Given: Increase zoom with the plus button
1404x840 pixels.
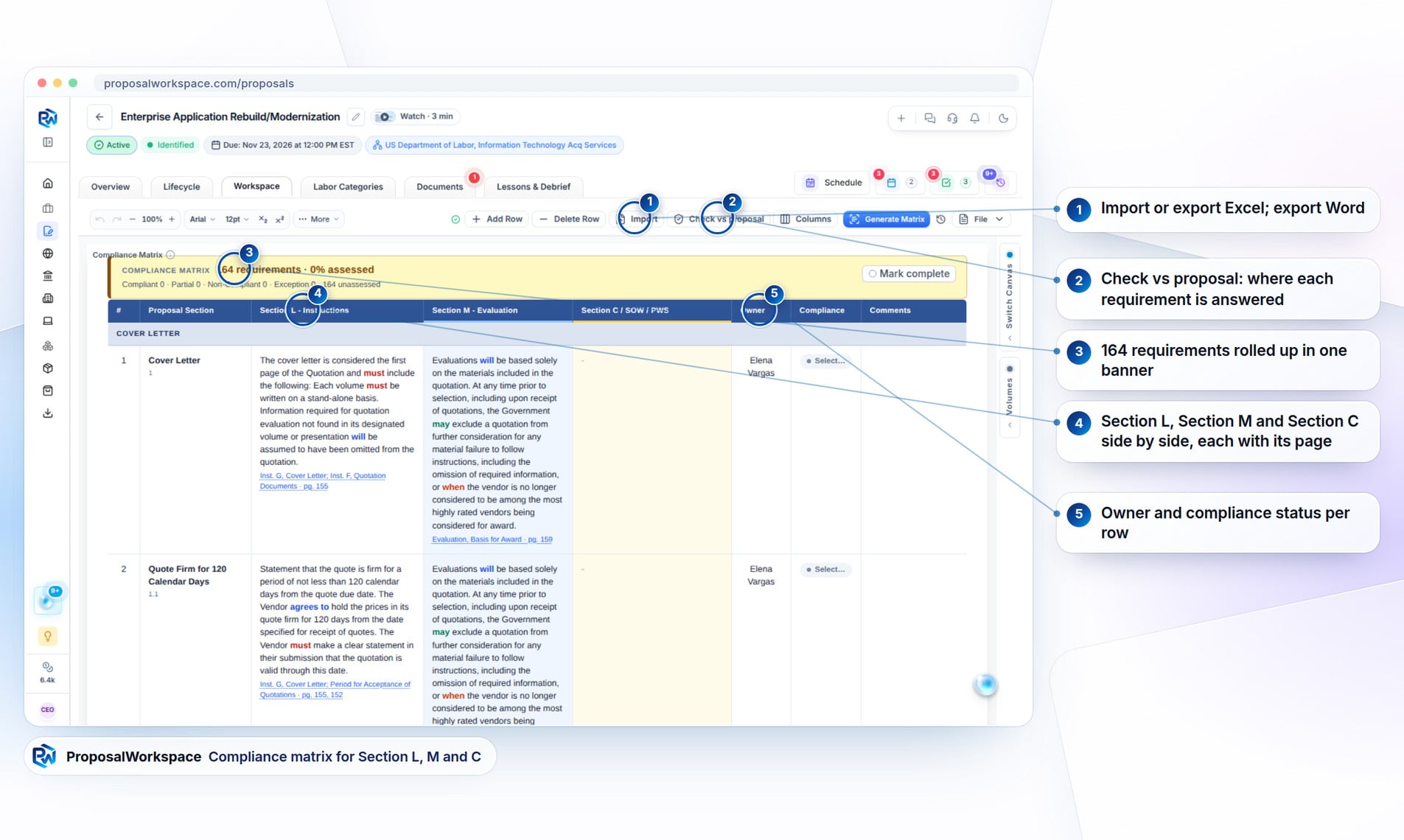Looking at the screenshot, I should (172, 219).
